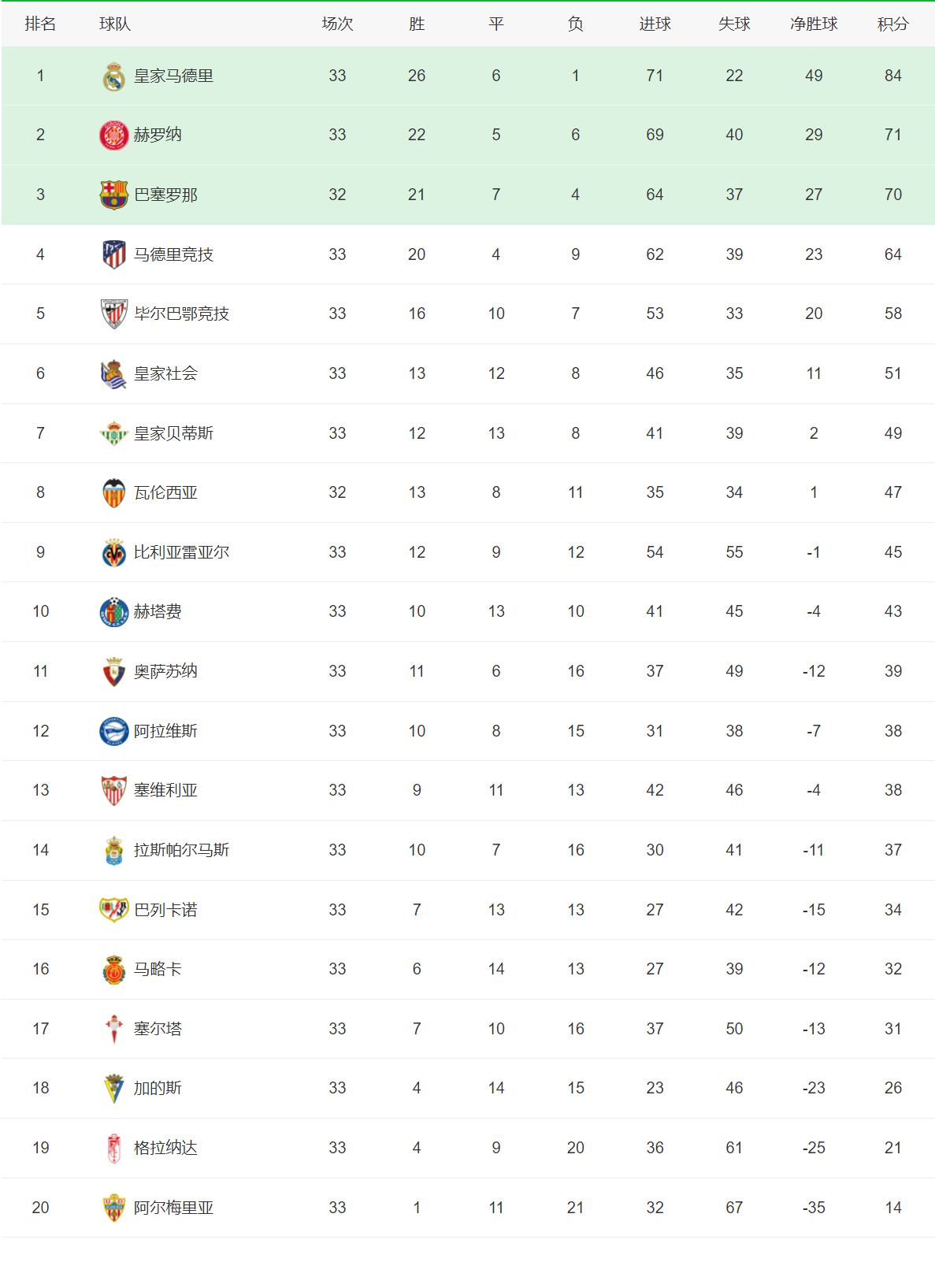The width and height of the screenshot is (935, 1288).
Task: Click 格拉纳达 team name in row 19
Action: [x=165, y=1148]
